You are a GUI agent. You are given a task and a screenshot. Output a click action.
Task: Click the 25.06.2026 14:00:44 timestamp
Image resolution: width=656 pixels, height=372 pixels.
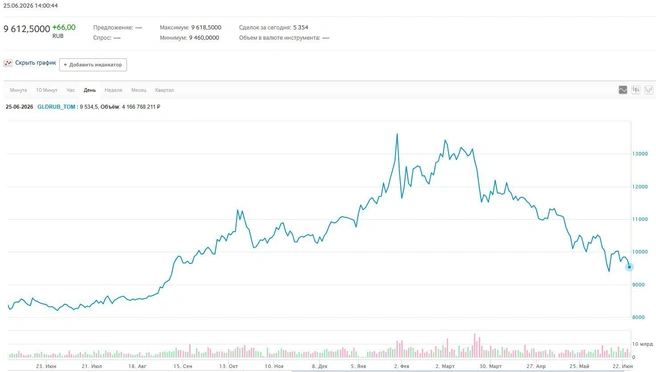click(31, 6)
